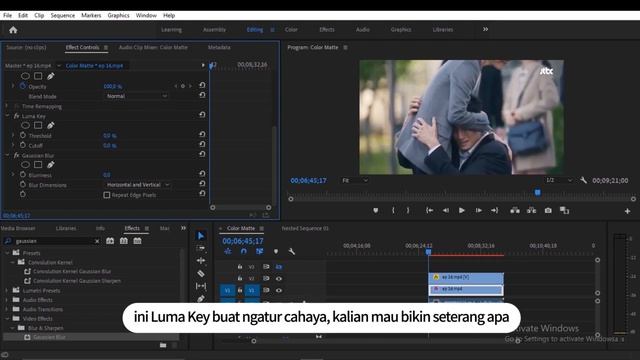Image resolution: width=640 pixels, height=360 pixels.
Task: Play the Program monitor video
Action: click(462, 210)
